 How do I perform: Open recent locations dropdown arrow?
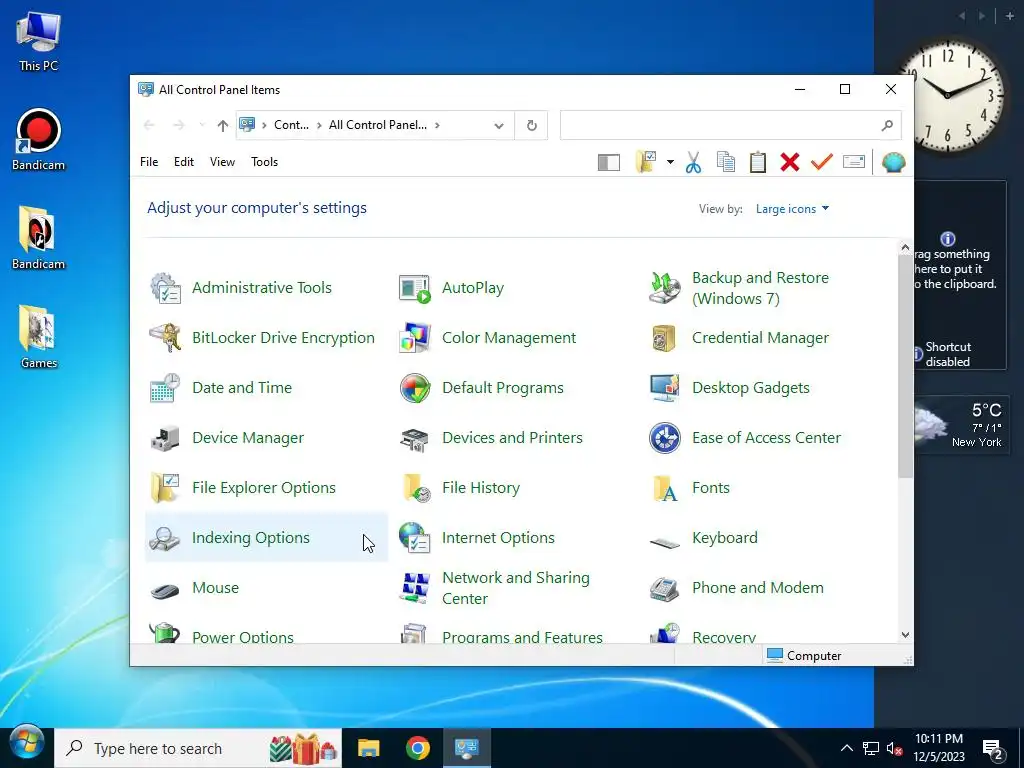[202, 125]
